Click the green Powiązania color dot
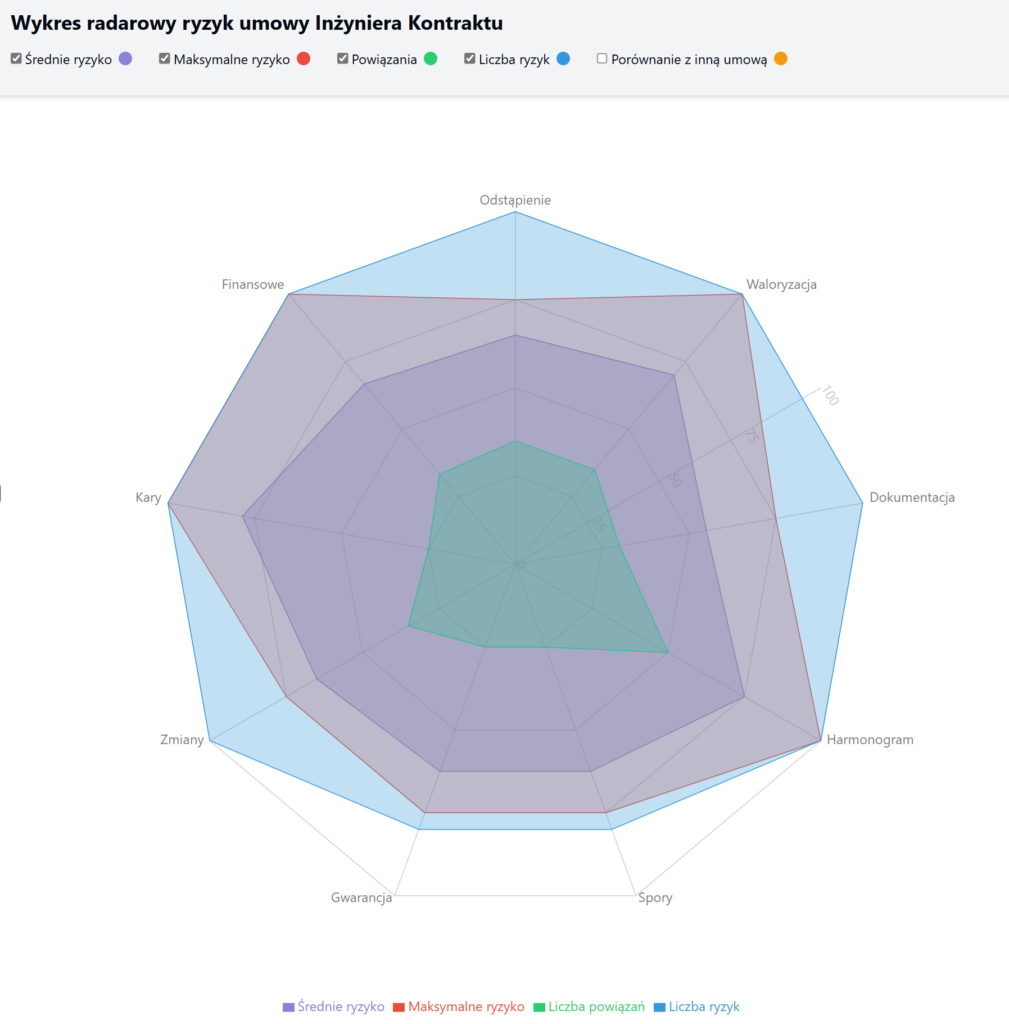 point(431,59)
